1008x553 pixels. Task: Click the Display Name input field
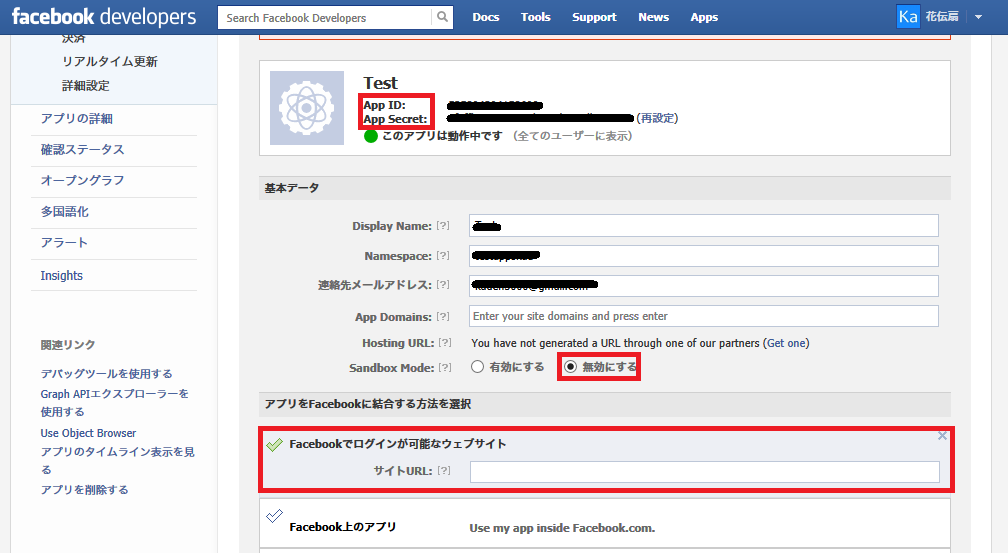coord(703,226)
